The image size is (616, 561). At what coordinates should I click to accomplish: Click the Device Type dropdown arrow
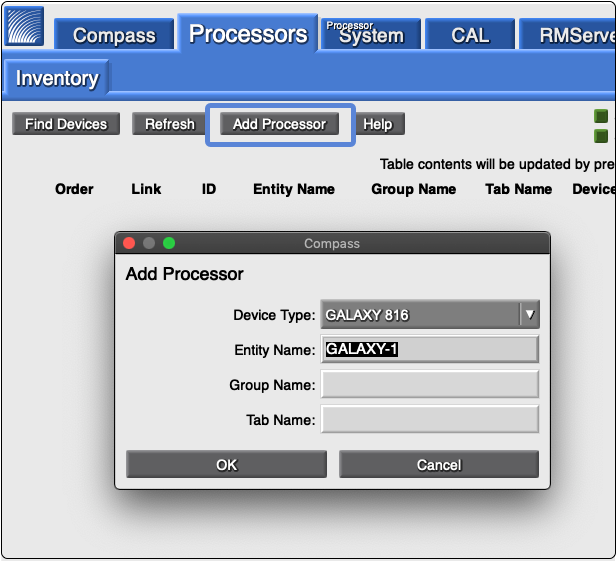tap(530, 314)
